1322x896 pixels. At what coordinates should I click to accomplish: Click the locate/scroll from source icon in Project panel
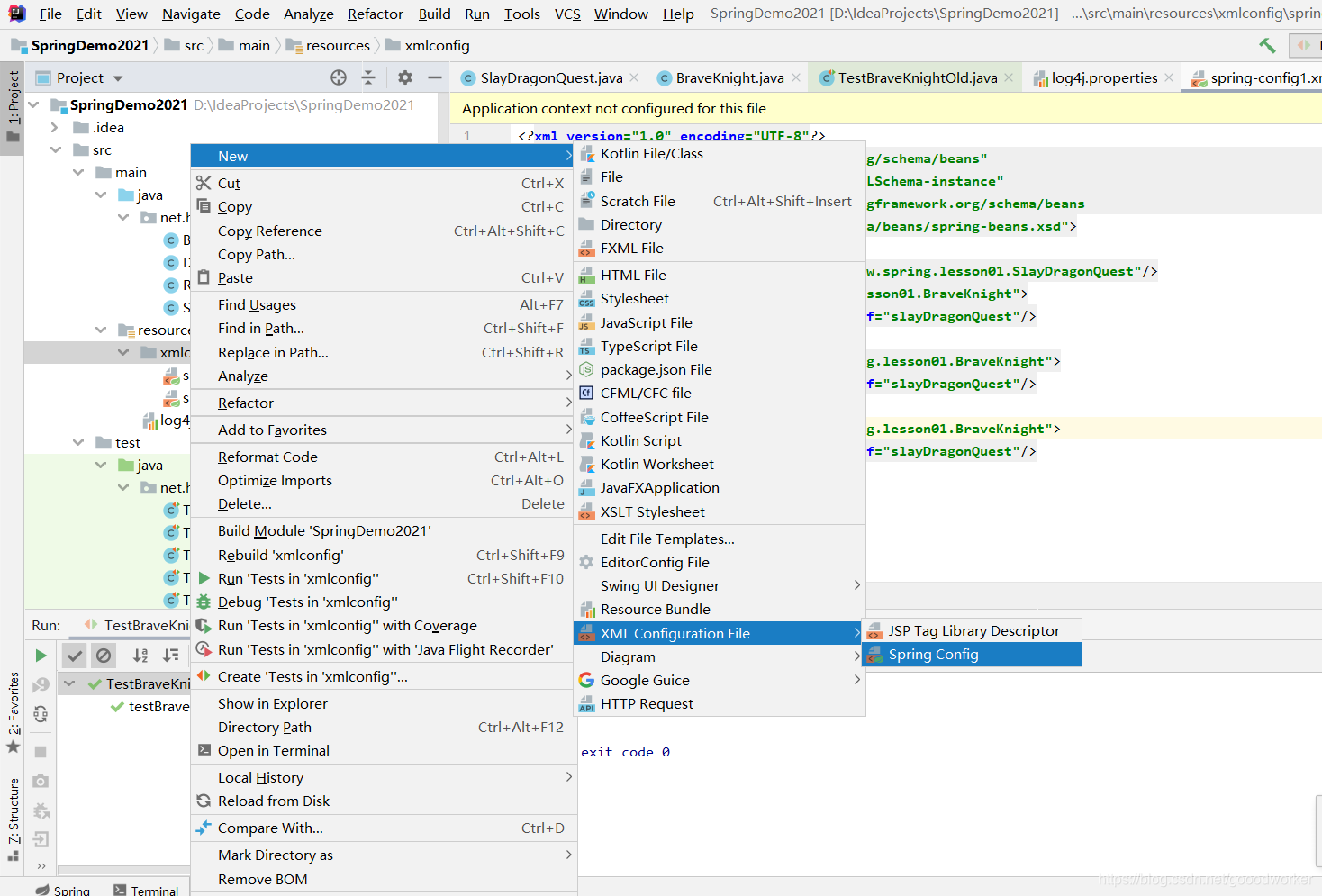pos(339,77)
